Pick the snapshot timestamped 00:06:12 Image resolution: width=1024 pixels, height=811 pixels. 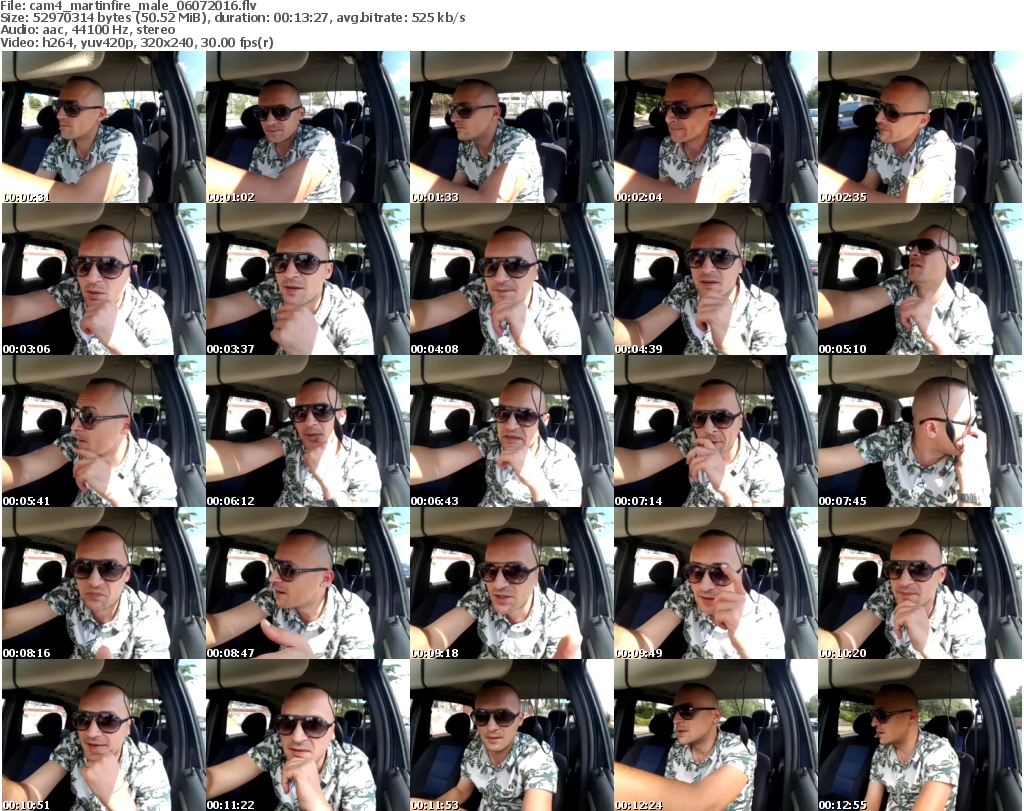308,431
